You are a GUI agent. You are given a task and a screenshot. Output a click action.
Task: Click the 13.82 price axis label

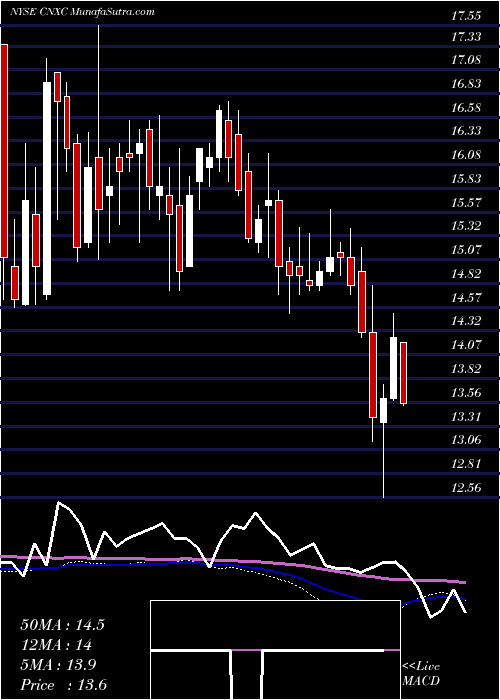click(466, 369)
